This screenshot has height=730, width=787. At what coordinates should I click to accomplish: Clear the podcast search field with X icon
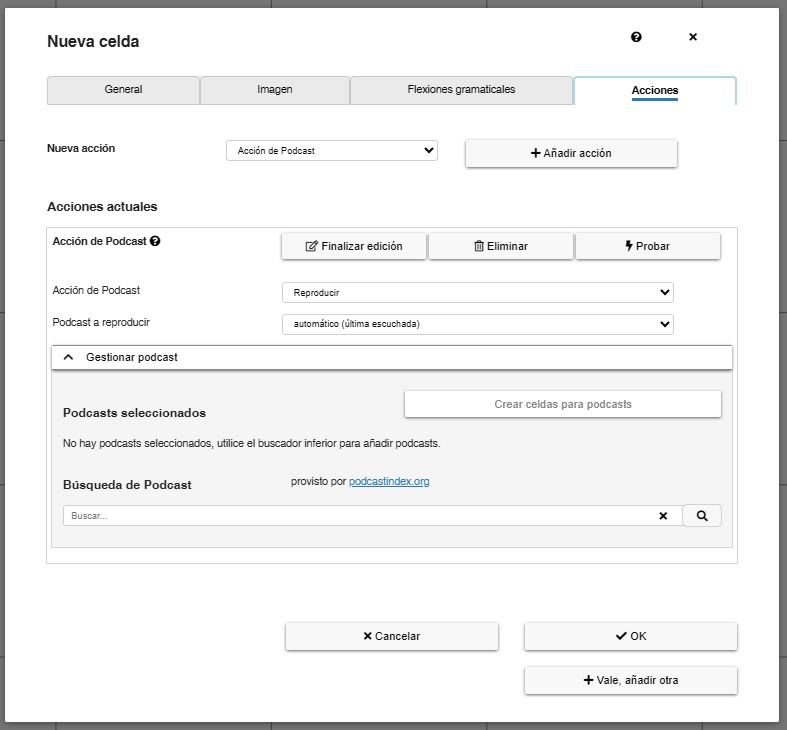[663, 516]
